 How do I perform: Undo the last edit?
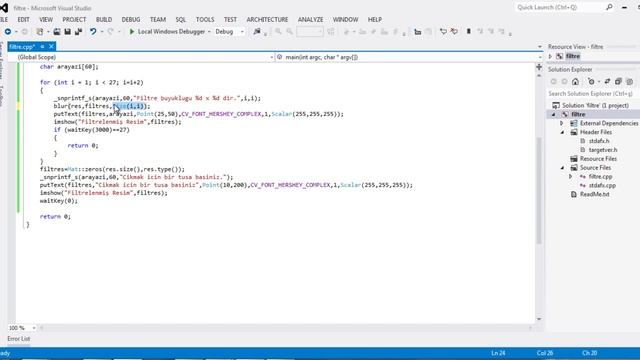(x=93, y=31)
